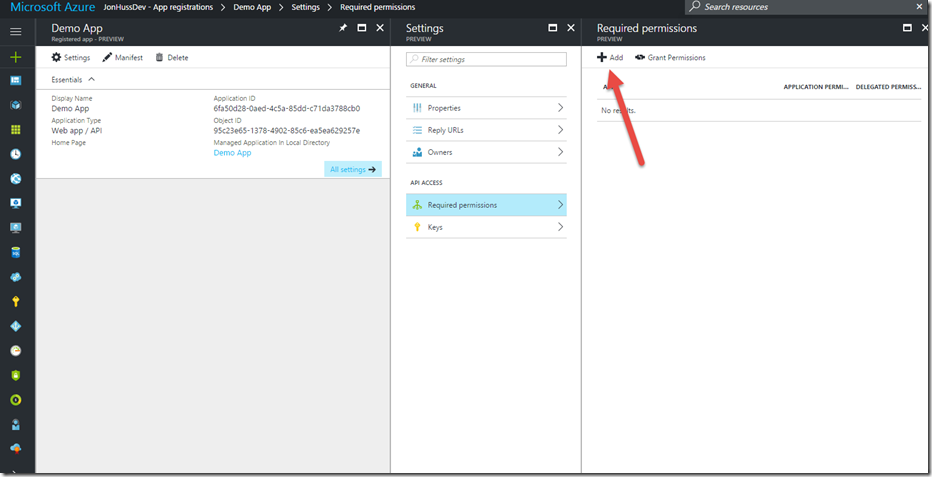Maximize the Settings blade
The image size is (932, 477).
[x=552, y=28]
